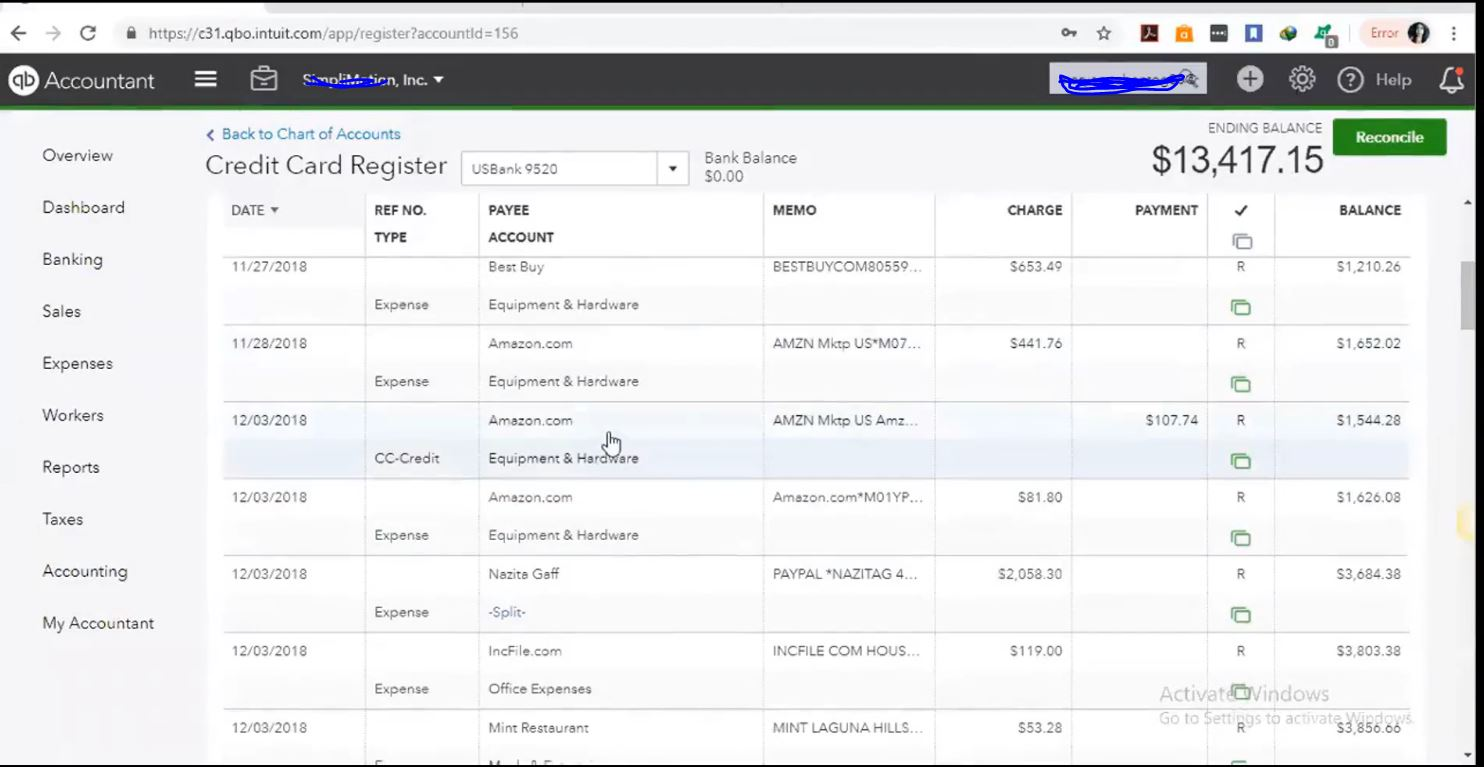The width and height of the screenshot is (1484, 767).
Task: Click the Help label in the header
Action: point(1393,80)
